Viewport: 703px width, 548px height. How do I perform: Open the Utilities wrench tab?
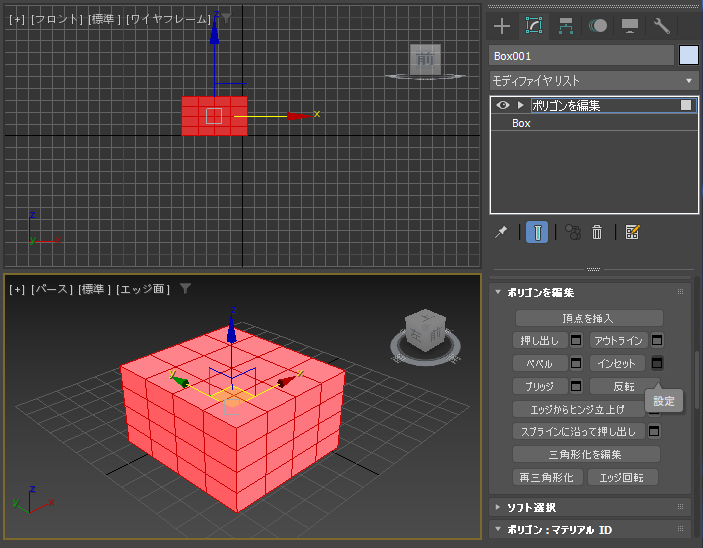tap(662, 26)
